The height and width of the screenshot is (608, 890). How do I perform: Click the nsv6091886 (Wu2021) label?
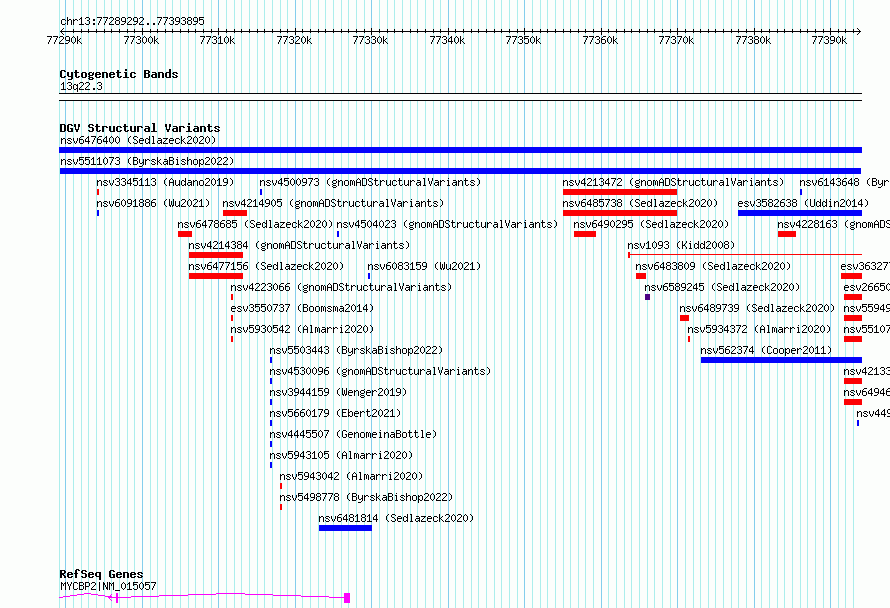point(153,203)
